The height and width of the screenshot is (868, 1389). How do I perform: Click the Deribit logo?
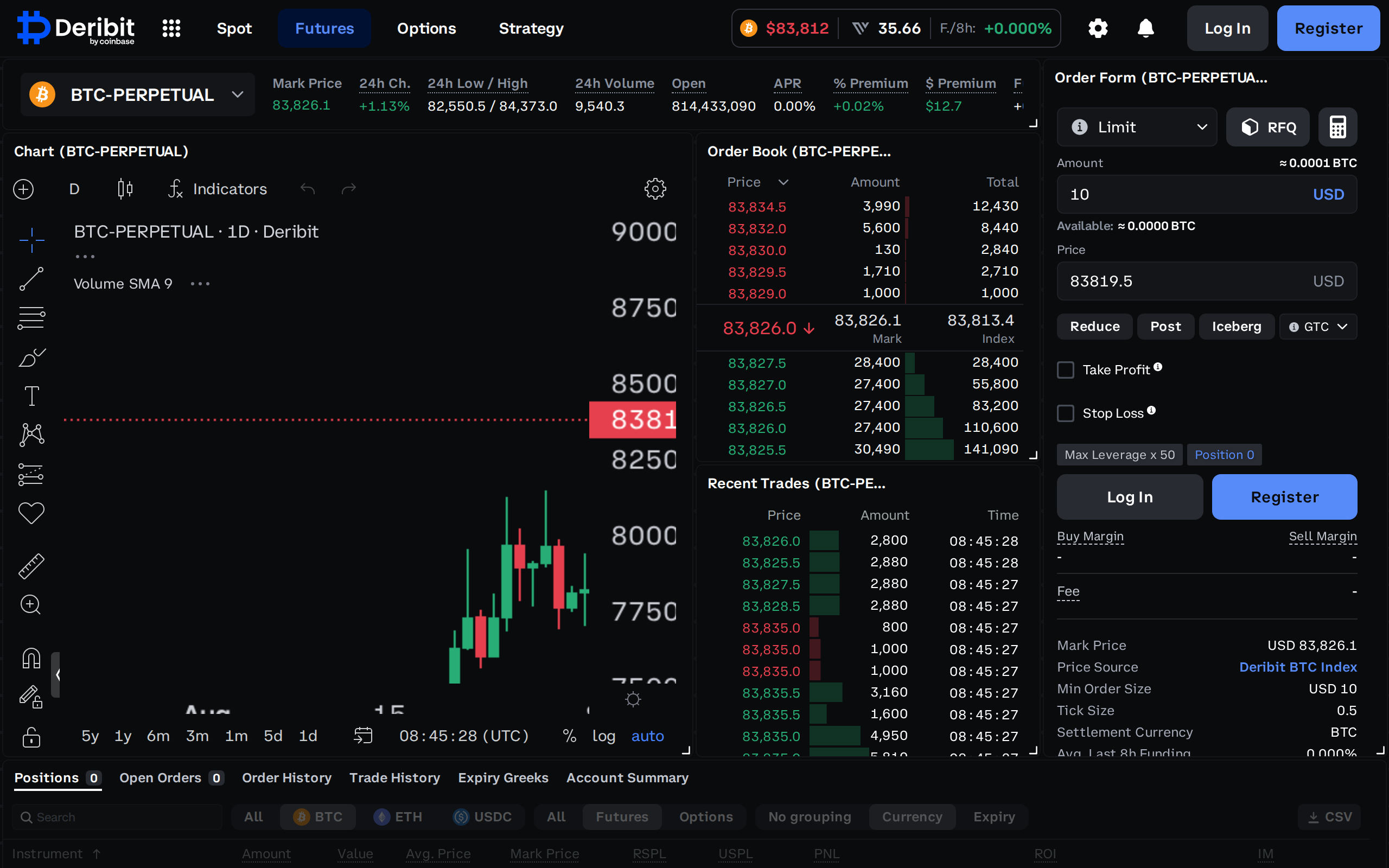(76, 28)
